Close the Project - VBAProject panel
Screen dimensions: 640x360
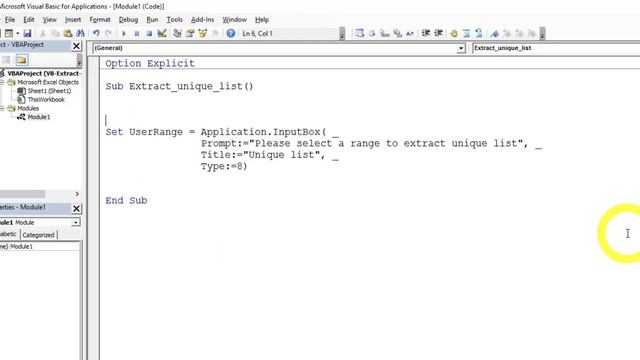tap(76, 46)
